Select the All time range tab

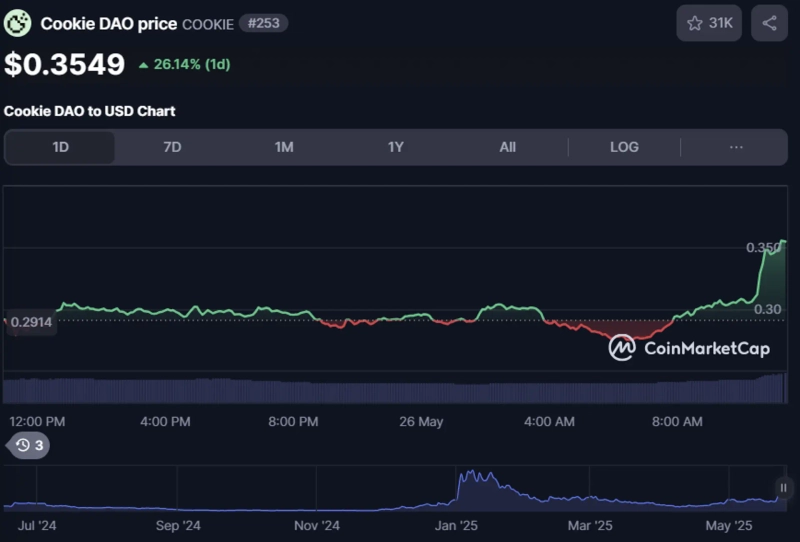(x=508, y=147)
